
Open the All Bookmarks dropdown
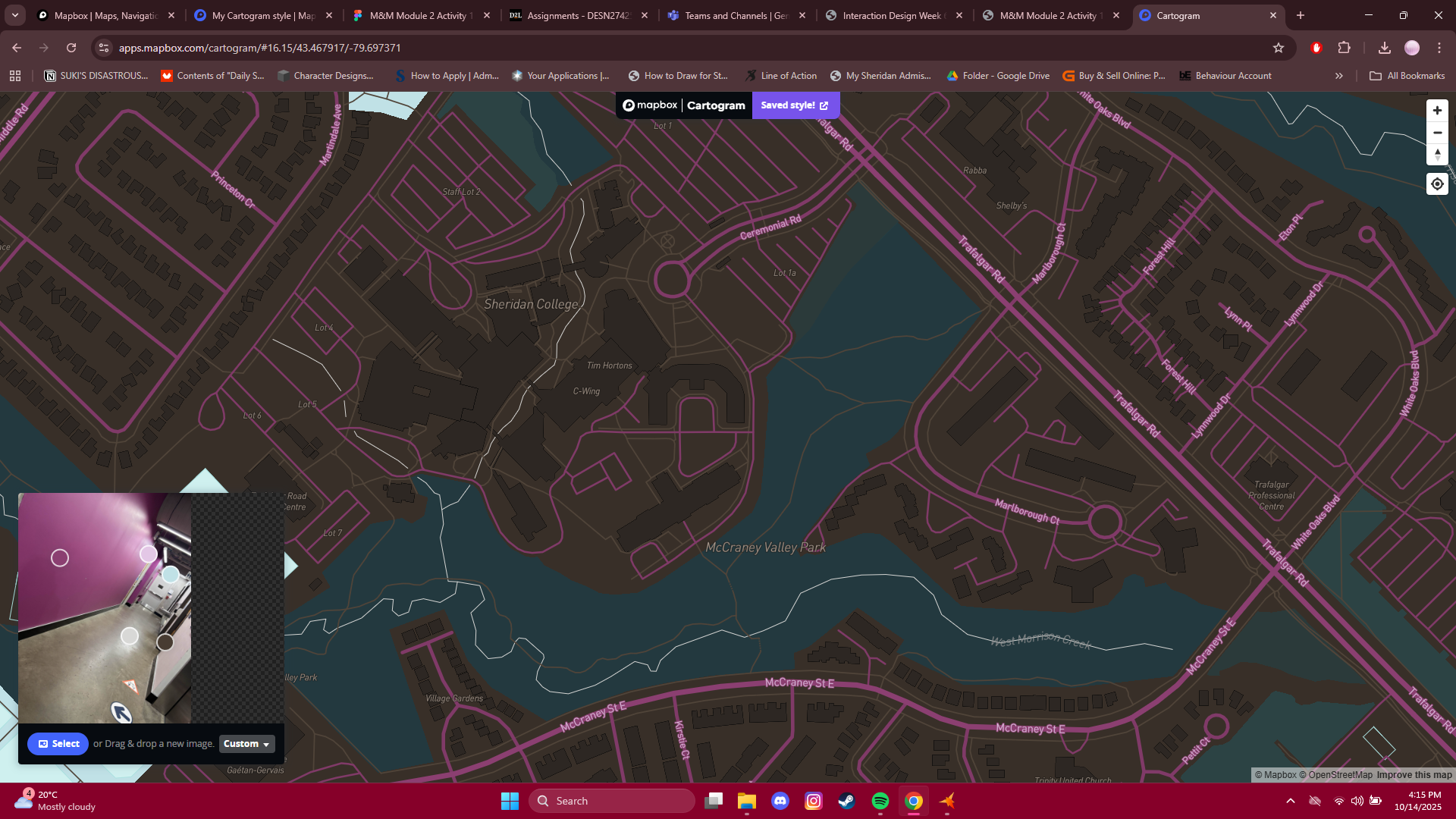pyautogui.click(x=1407, y=76)
